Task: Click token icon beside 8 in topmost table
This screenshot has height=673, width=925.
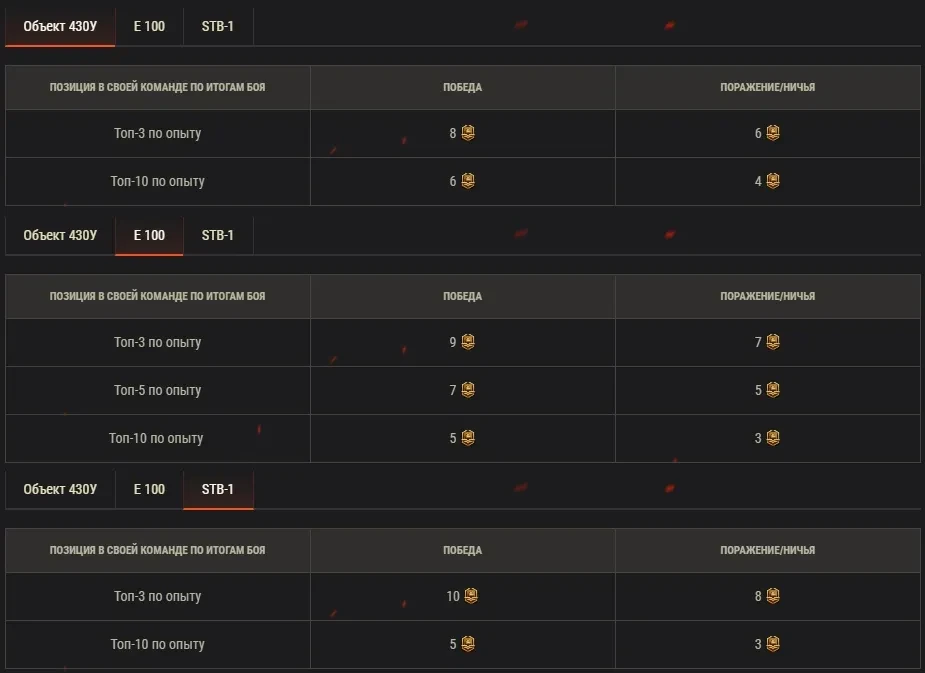Action: (x=468, y=133)
